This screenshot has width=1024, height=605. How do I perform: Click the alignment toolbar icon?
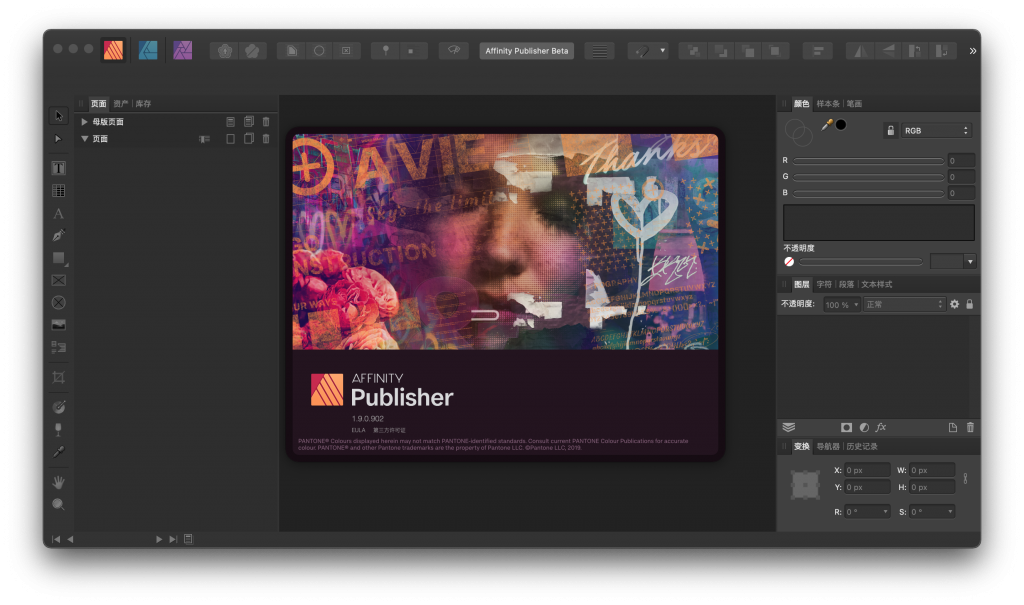click(x=818, y=51)
